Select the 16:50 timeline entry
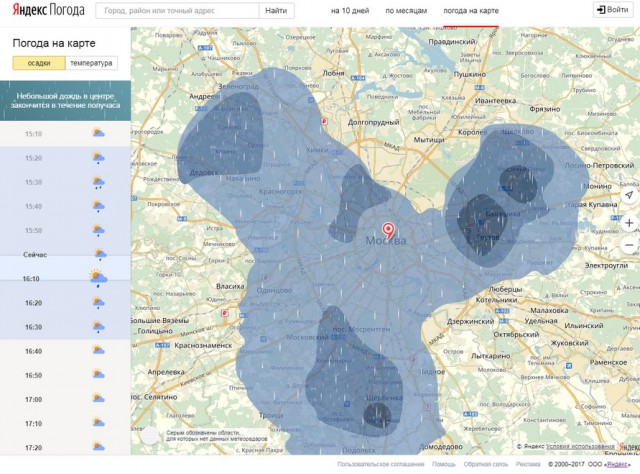 pyautogui.click(x=65, y=375)
